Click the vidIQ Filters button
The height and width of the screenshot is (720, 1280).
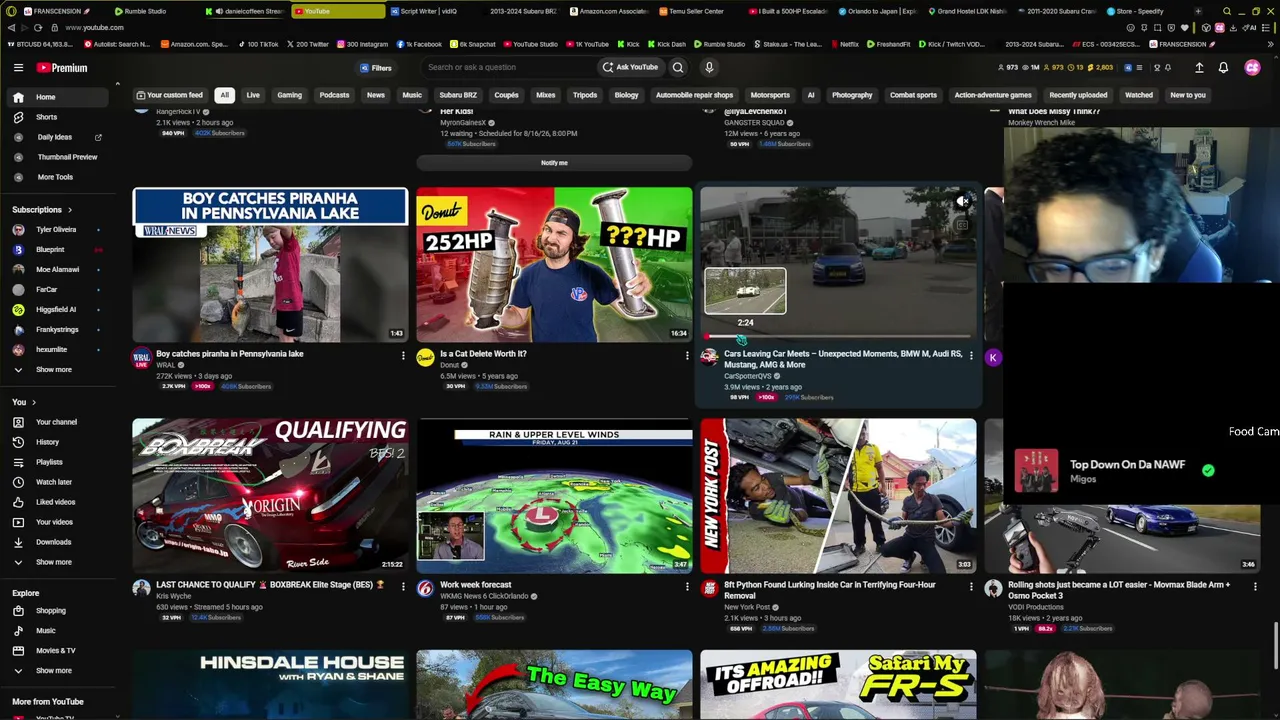[x=376, y=68]
